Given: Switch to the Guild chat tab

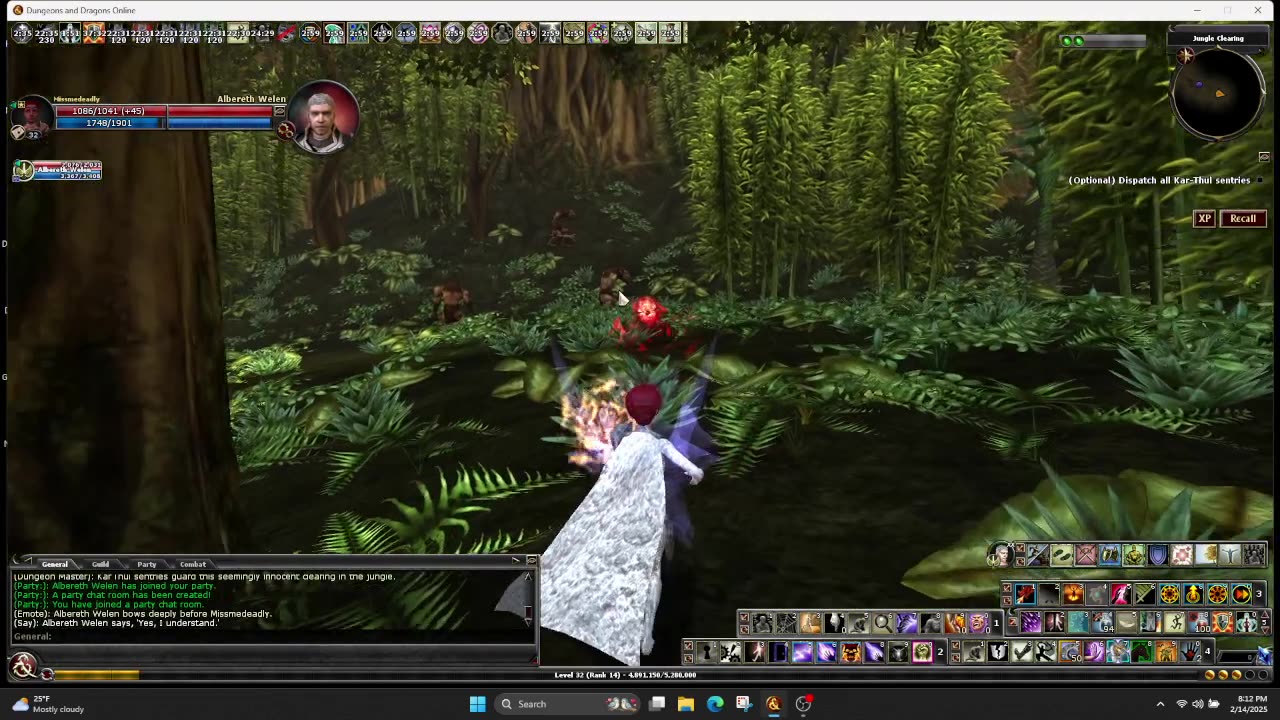Looking at the screenshot, I should 100,564.
